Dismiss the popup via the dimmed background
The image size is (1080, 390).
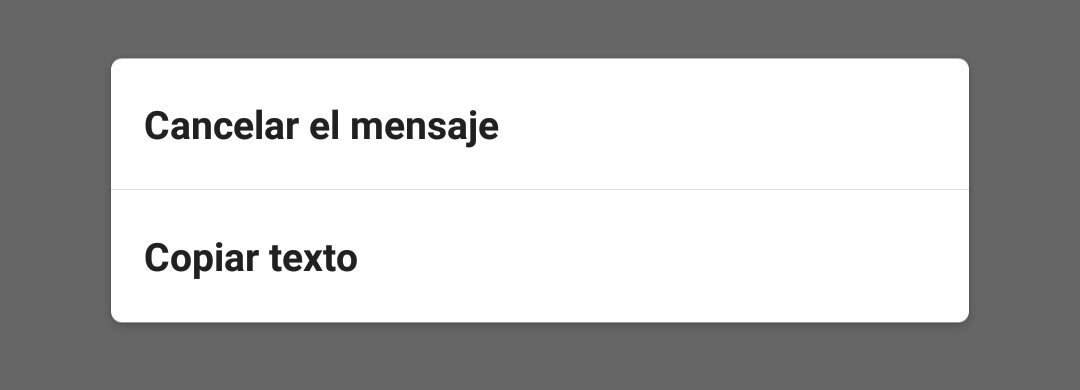click(x=539, y=28)
